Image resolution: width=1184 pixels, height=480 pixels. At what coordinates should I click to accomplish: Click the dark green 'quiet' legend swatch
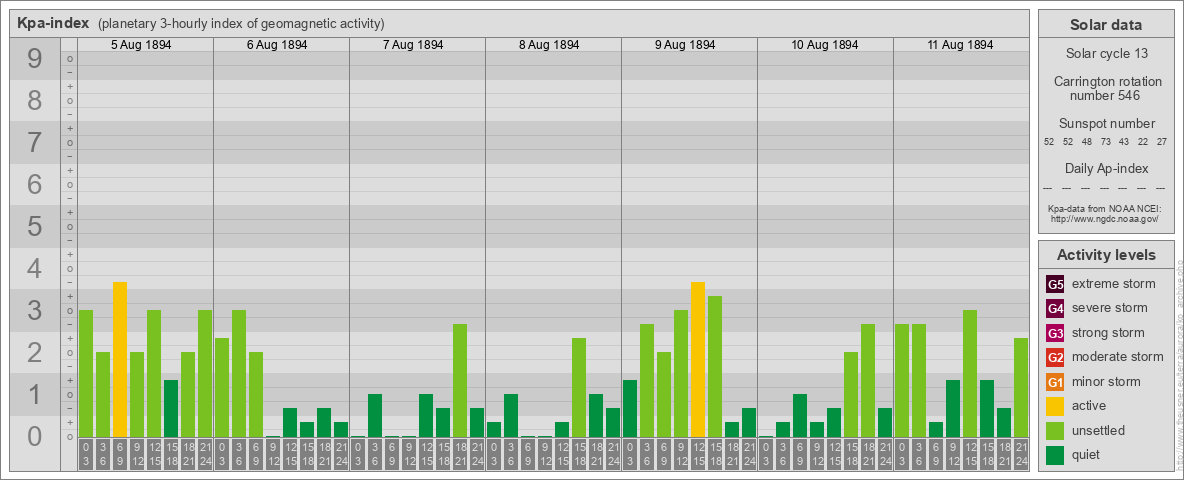1056,455
